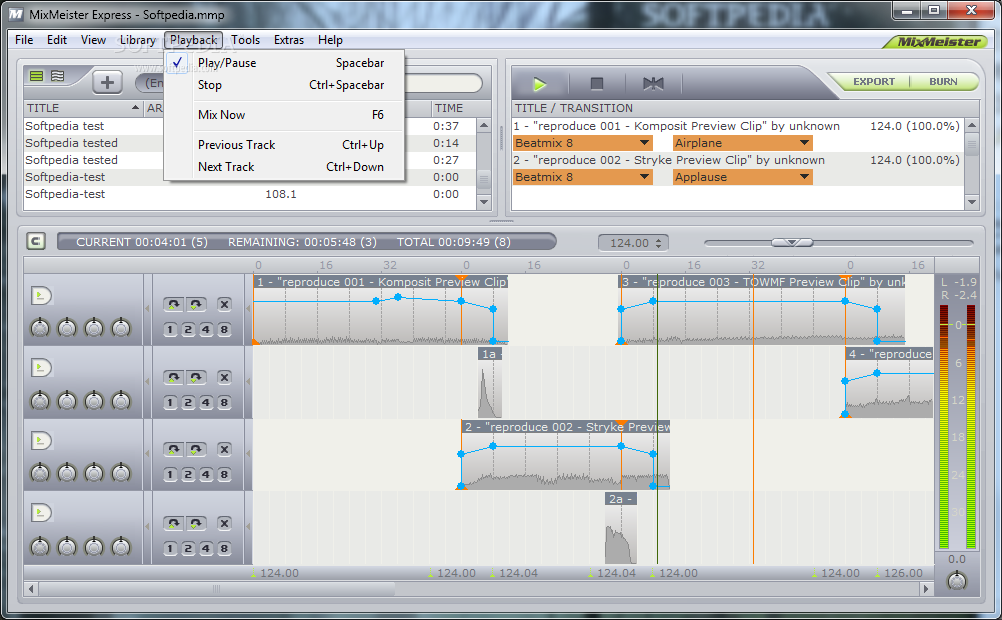Choose Stop from the Playback menu
The width and height of the screenshot is (1002, 620).
pyautogui.click(x=284, y=85)
